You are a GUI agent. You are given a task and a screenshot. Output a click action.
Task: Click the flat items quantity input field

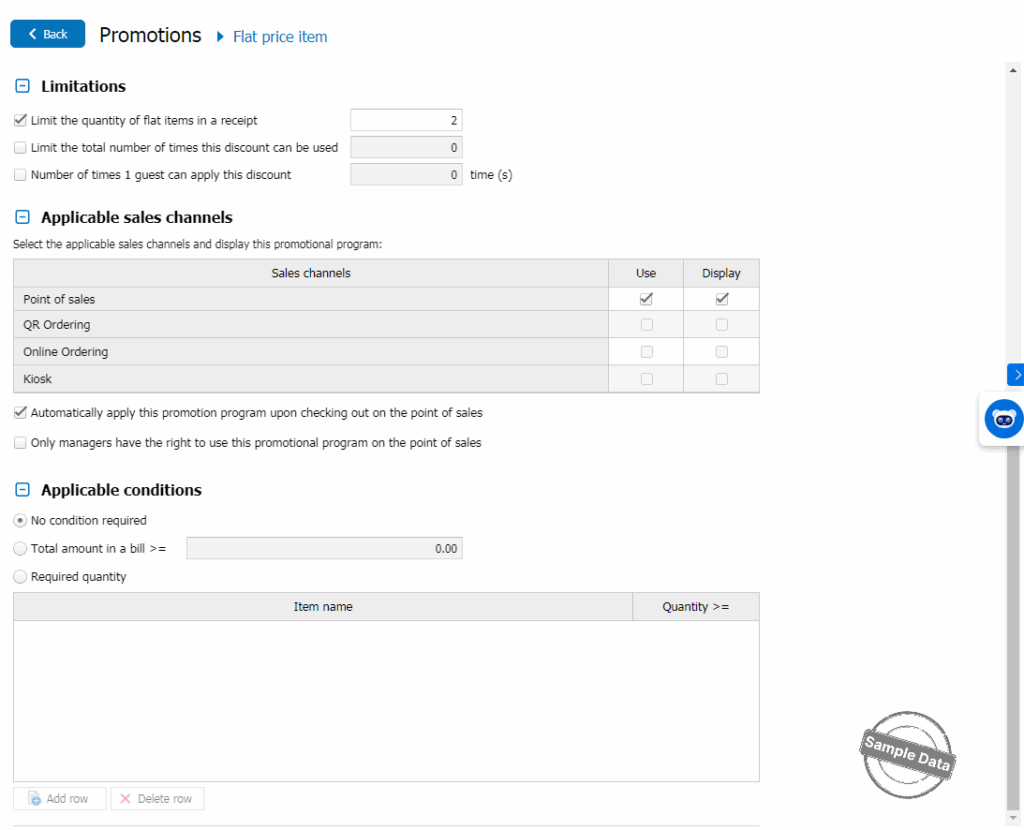(x=406, y=121)
